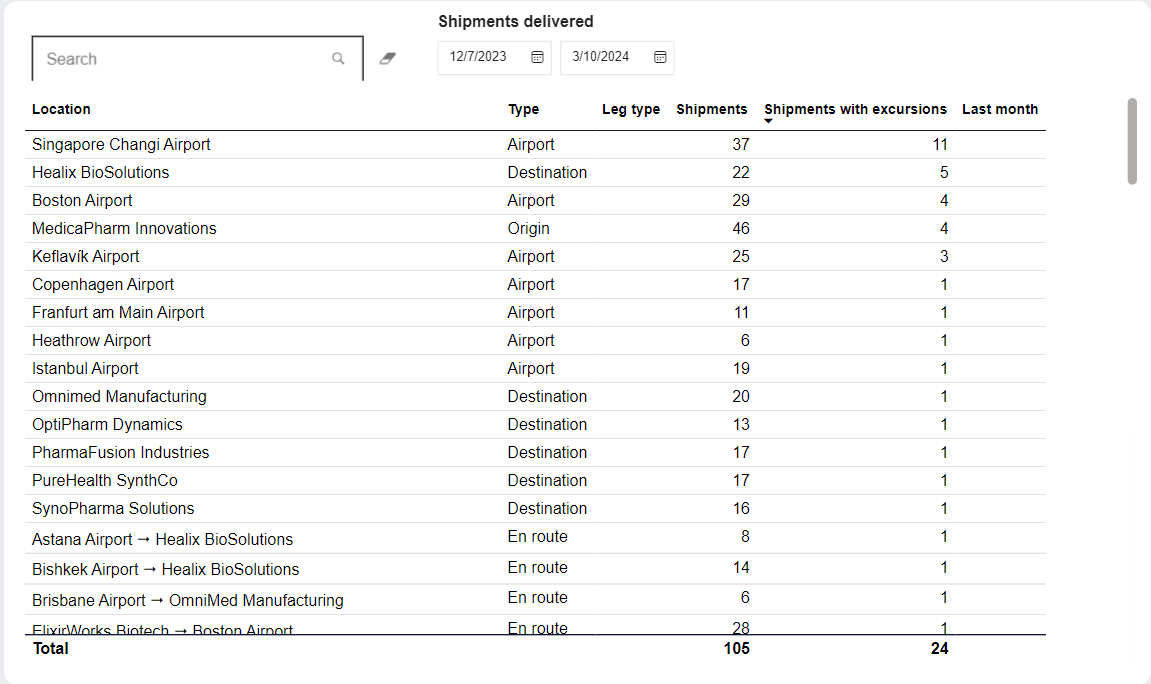Image resolution: width=1151 pixels, height=684 pixels.
Task: Select the OptiPharm Dynamics row
Action: [x=535, y=424]
